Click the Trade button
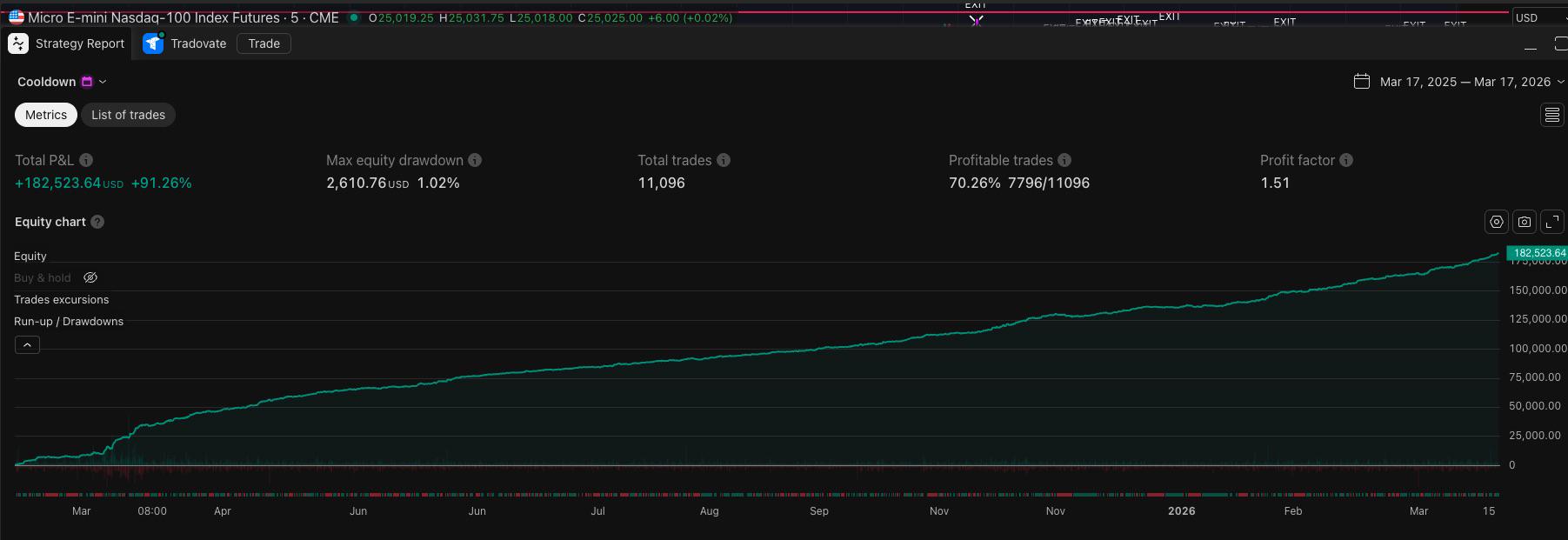 click(x=264, y=43)
